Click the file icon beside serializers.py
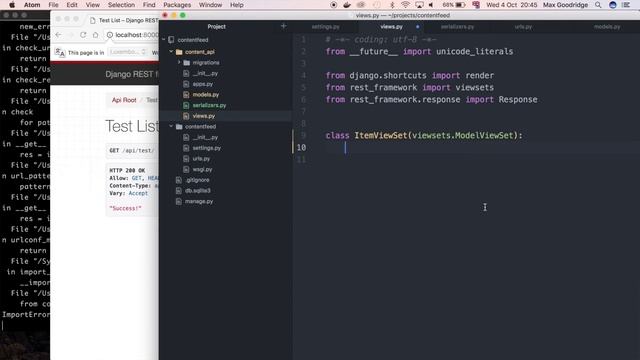The image size is (640, 360). [186, 105]
